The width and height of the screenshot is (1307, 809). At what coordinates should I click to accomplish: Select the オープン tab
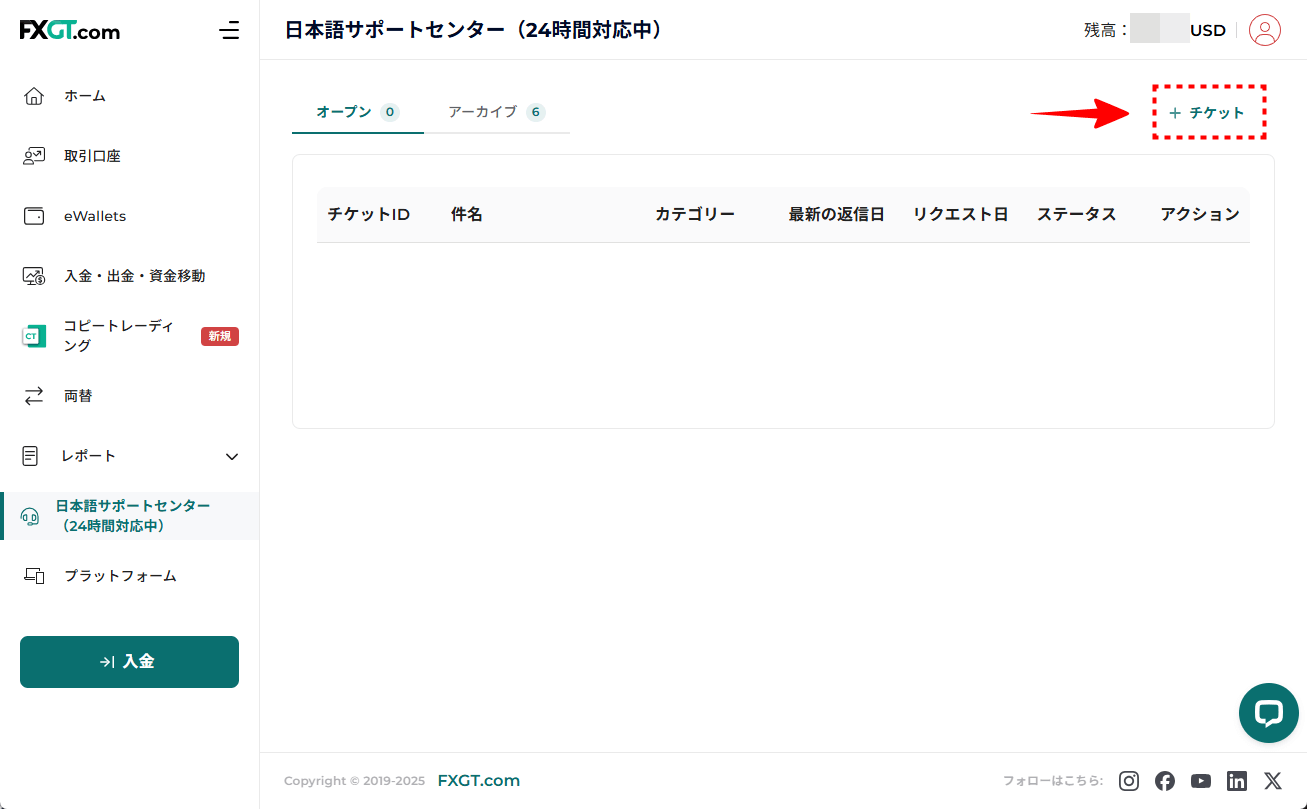pos(357,112)
